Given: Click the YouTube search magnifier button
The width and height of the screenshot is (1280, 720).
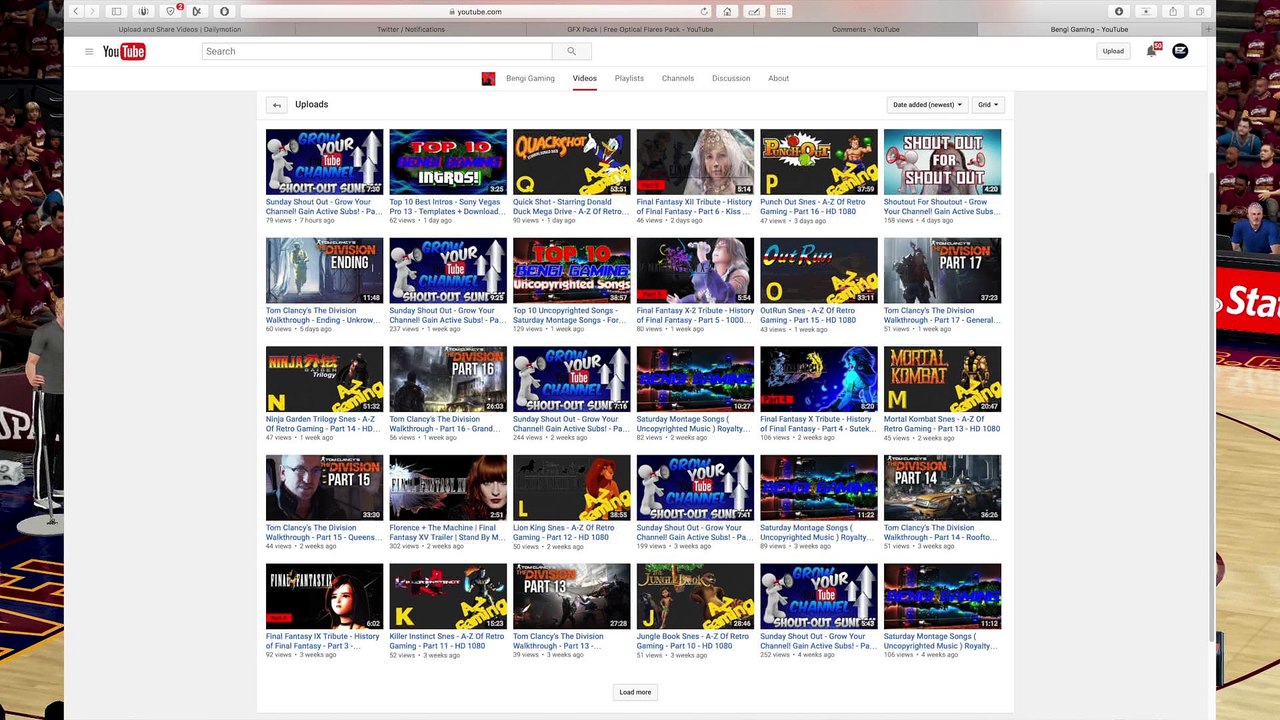Looking at the screenshot, I should 571,51.
